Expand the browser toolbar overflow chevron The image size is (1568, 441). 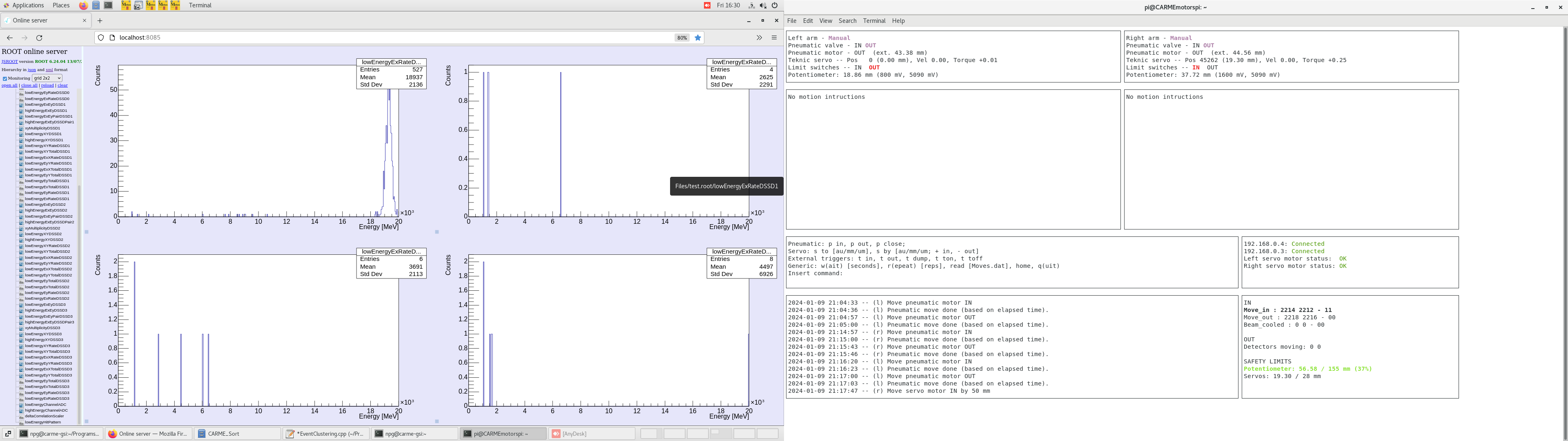click(x=759, y=38)
